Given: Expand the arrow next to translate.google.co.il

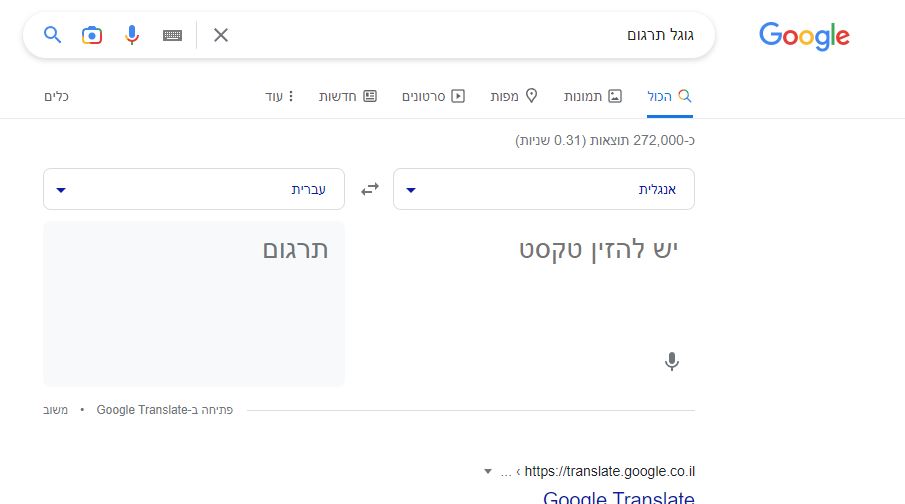Looking at the screenshot, I should tap(488, 472).
